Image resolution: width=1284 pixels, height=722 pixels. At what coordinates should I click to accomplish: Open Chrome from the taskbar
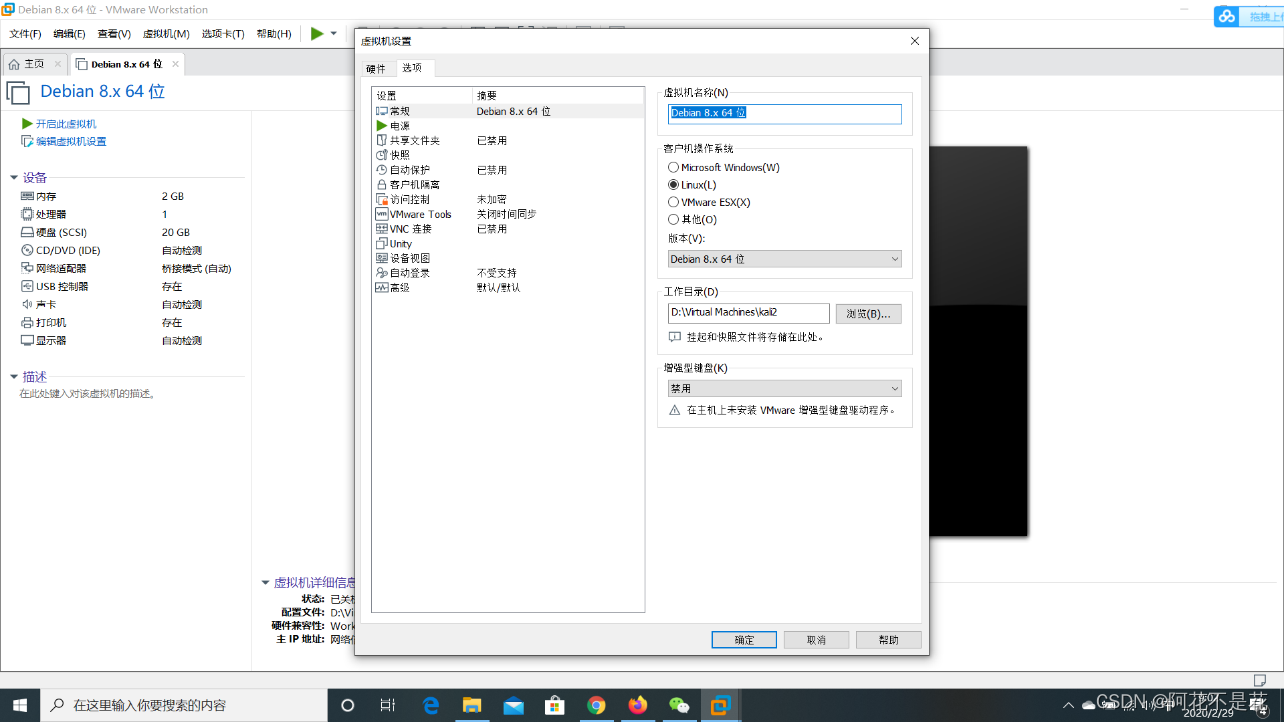point(596,705)
